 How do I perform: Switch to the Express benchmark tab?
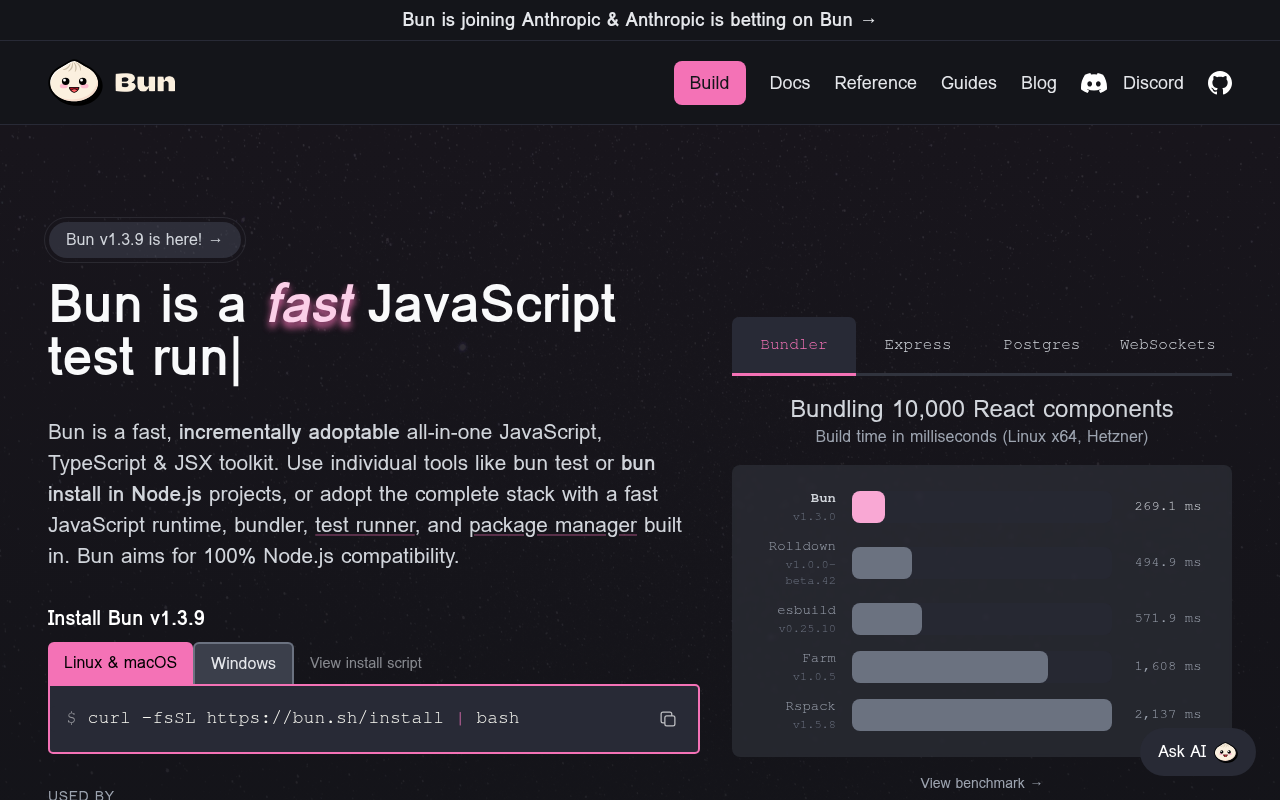coord(917,345)
